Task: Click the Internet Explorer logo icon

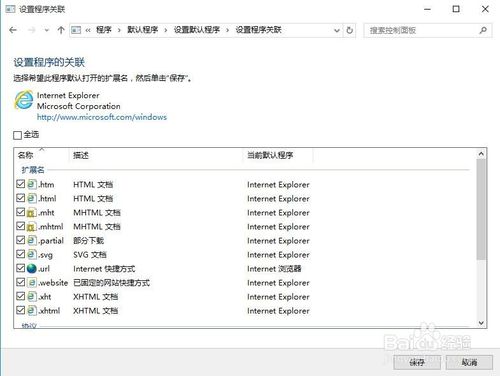Action: coord(24,100)
